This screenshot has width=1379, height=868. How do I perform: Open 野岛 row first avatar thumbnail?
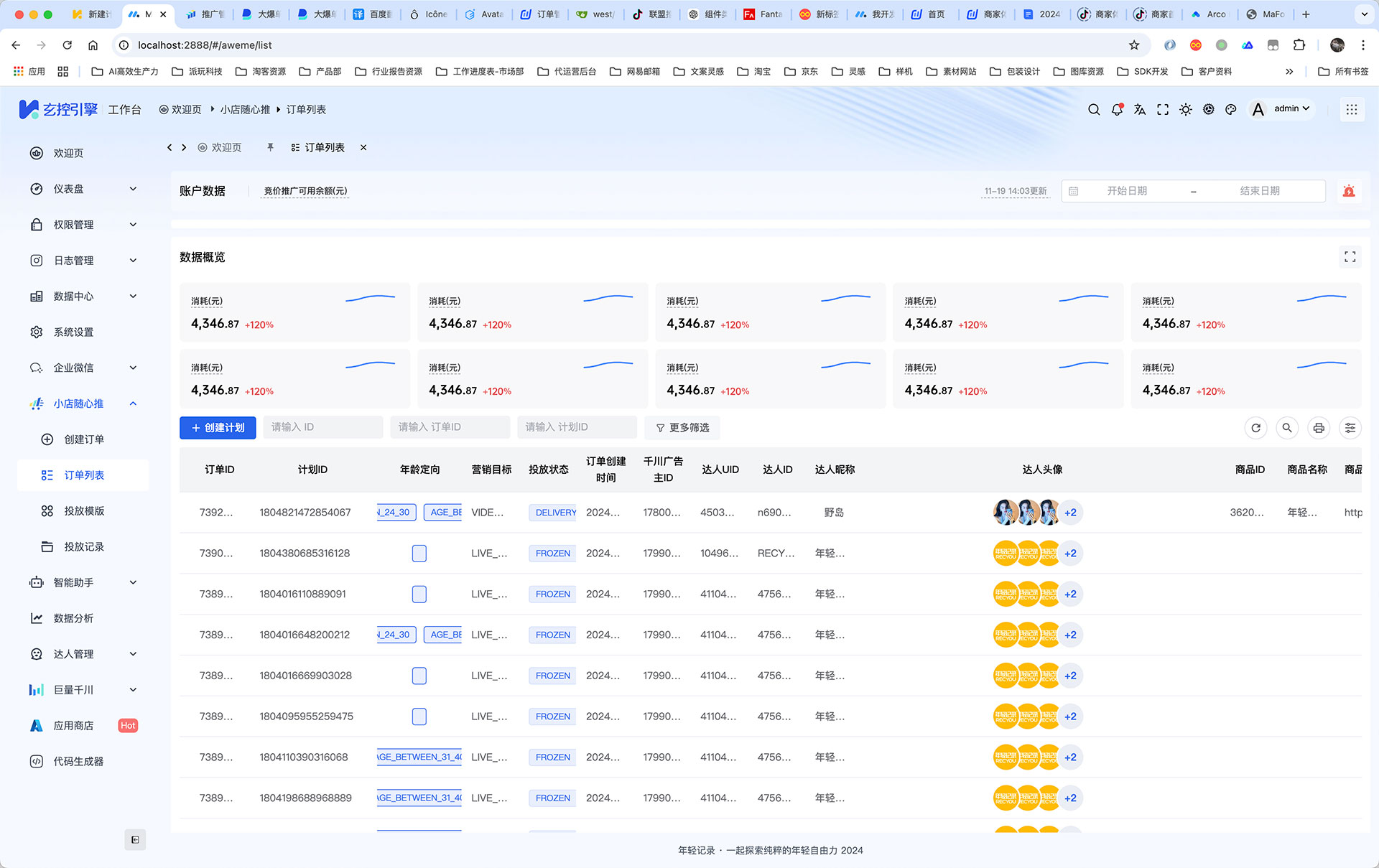(1005, 513)
